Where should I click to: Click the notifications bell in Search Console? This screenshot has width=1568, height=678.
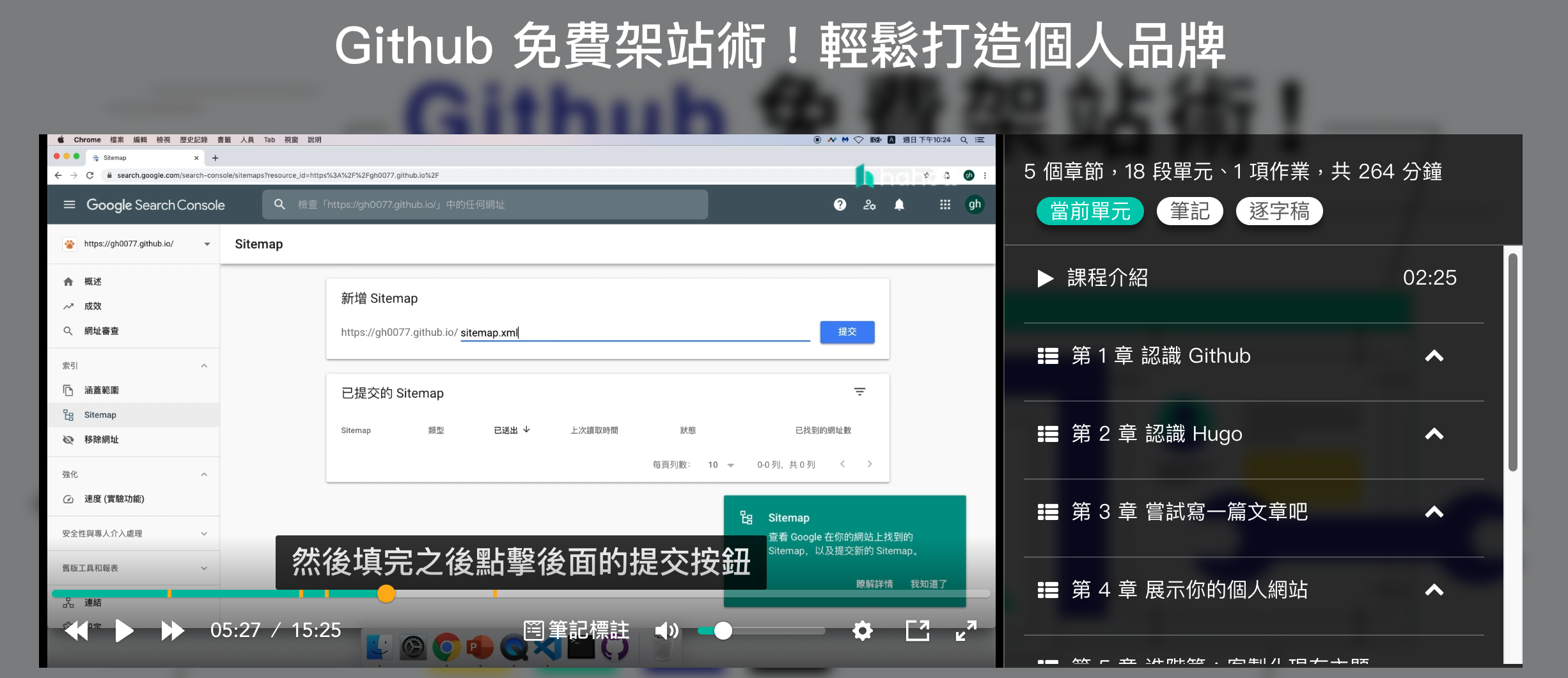click(x=899, y=205)
